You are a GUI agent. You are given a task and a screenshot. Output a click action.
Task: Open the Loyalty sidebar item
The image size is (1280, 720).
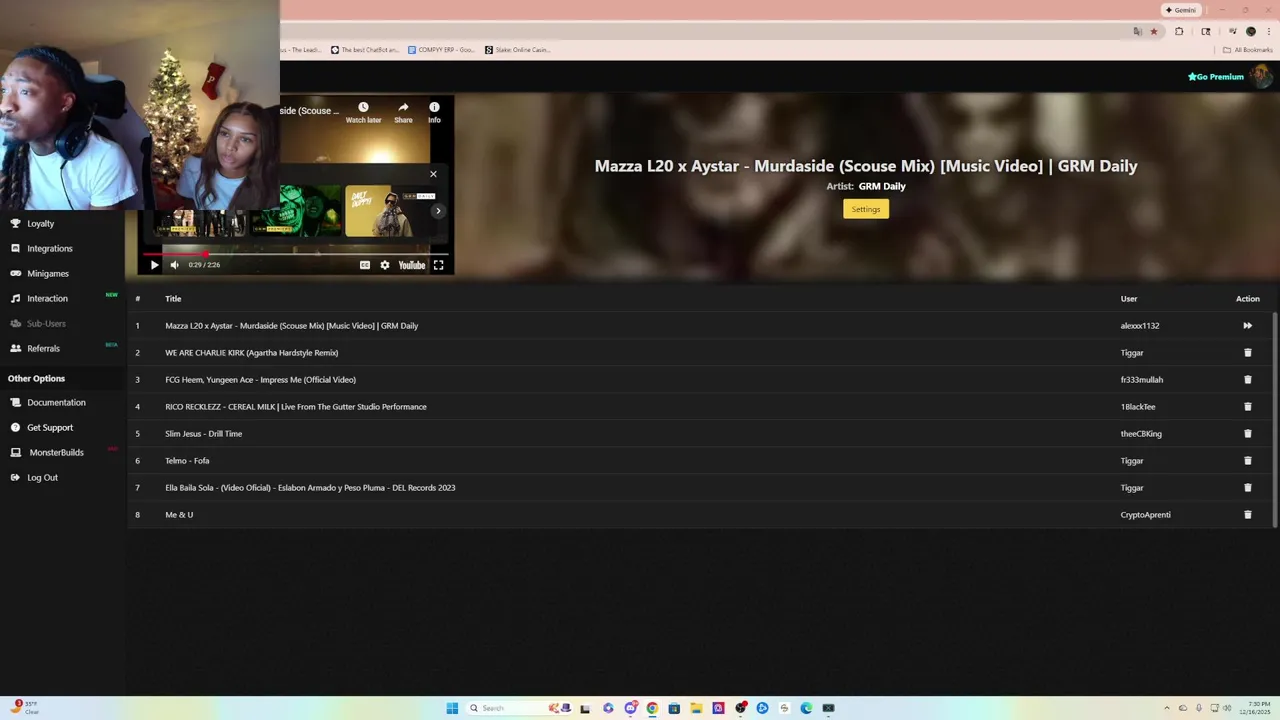(x=40, y=224)
